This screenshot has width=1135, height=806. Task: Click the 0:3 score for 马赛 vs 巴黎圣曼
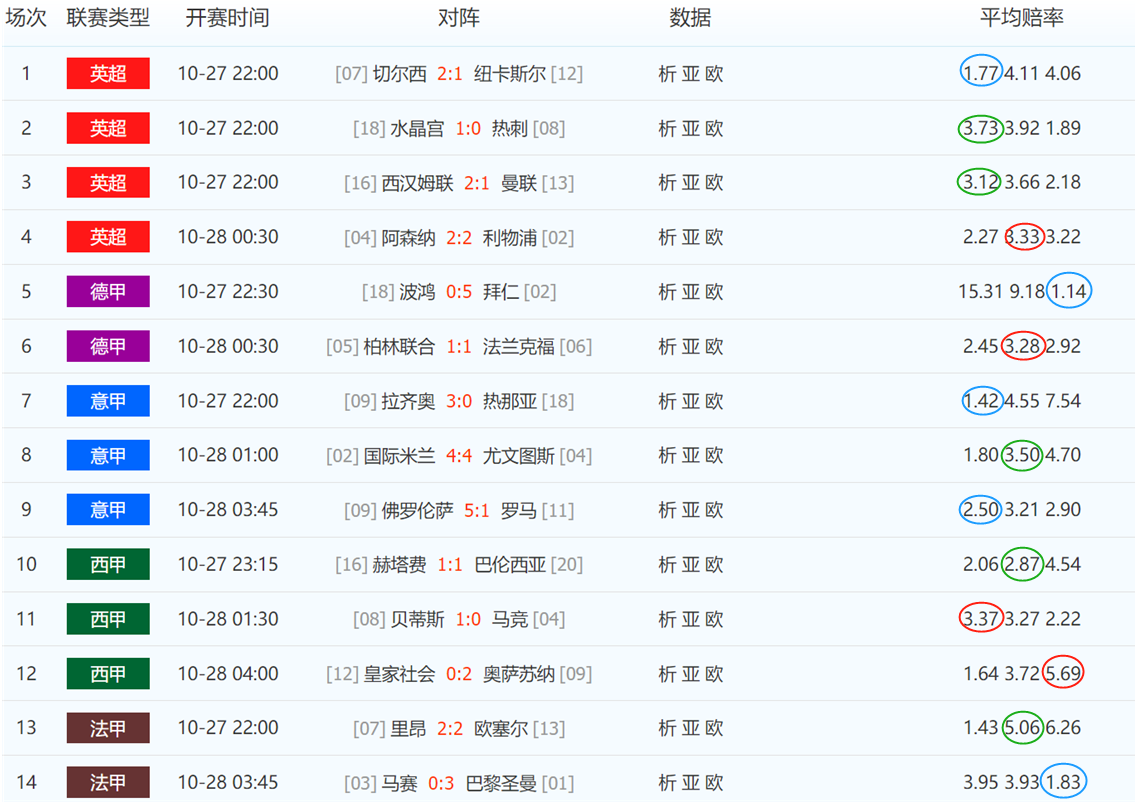(x=442, y=783)
